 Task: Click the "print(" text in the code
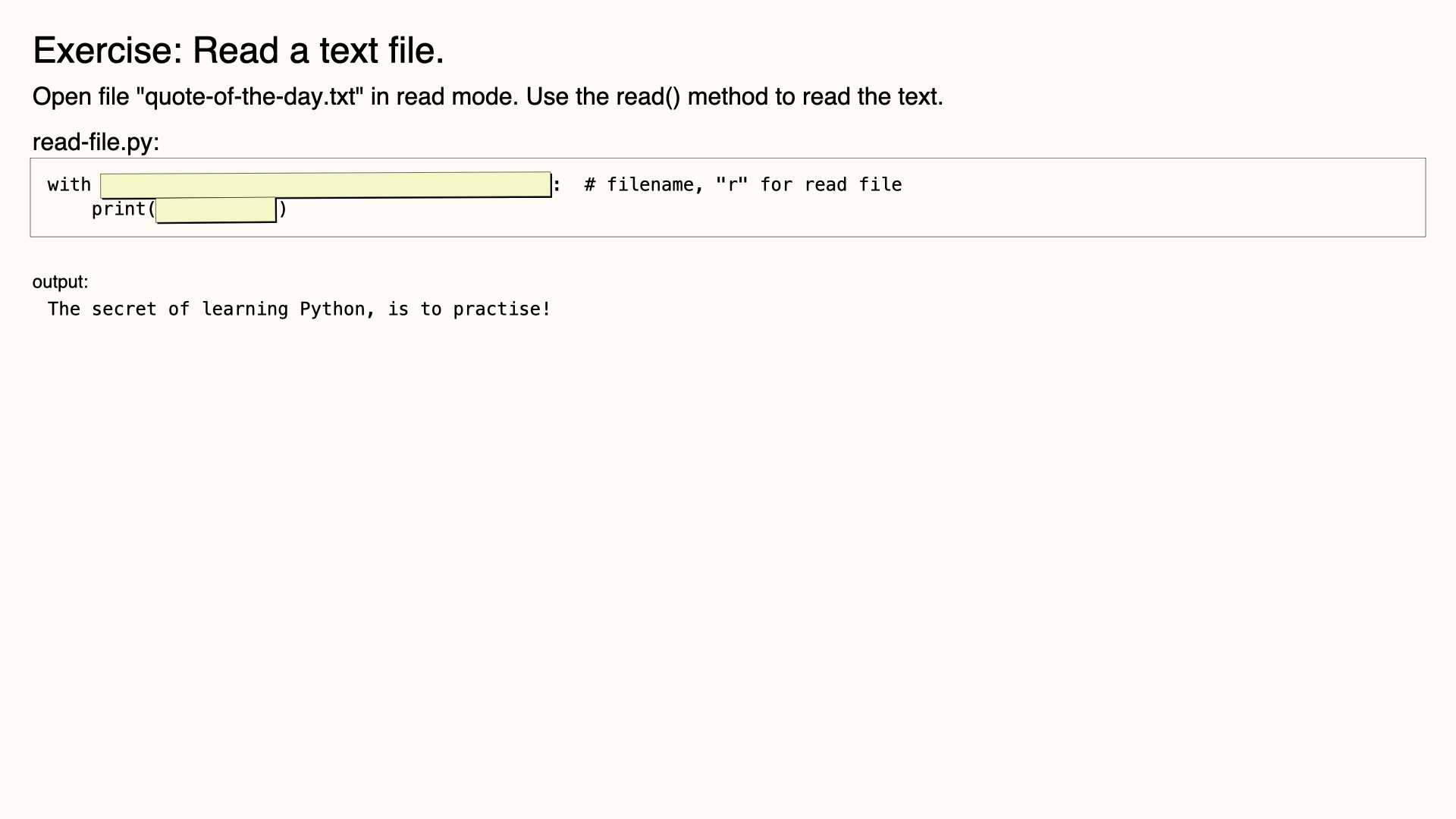(x=124, y=209)
